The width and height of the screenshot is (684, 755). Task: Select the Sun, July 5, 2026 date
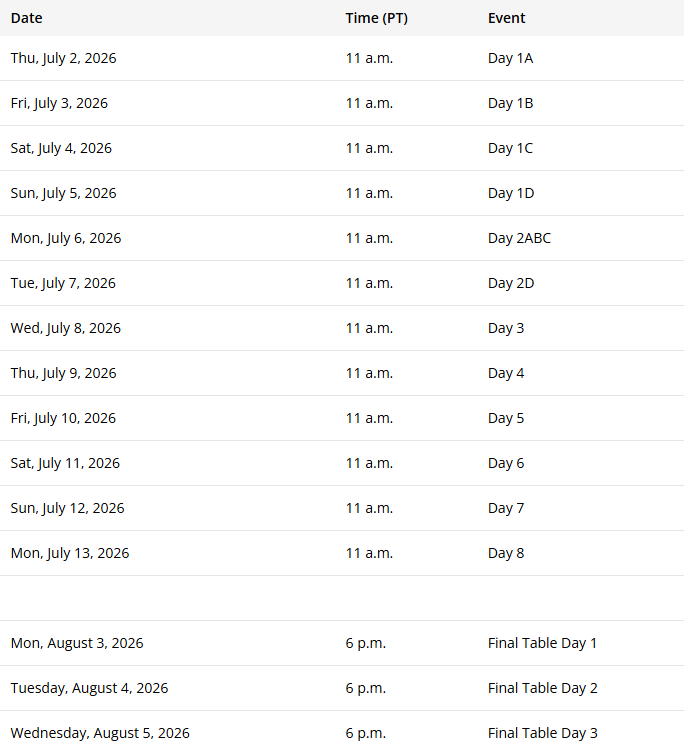[63, 193]
